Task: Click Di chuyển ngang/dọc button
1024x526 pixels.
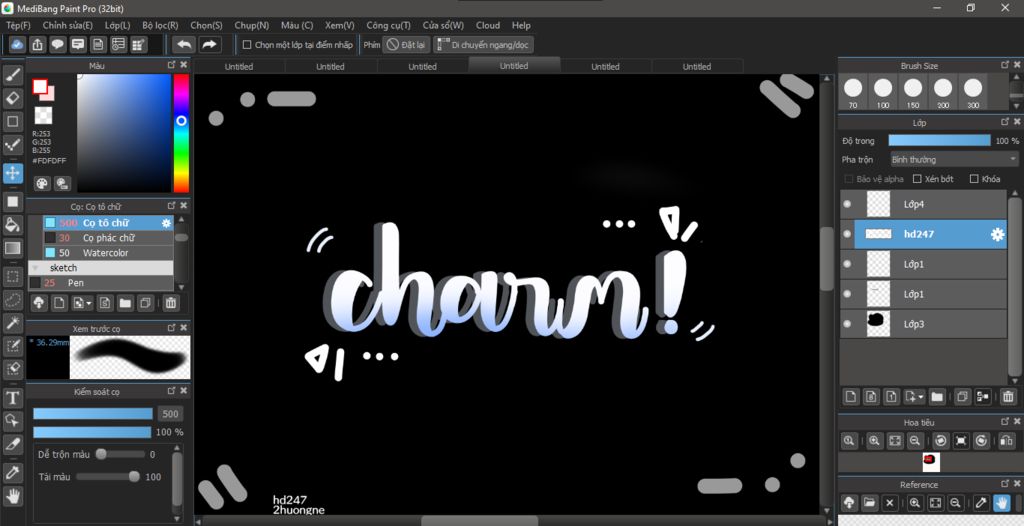Action: click(x=483, y=44)
